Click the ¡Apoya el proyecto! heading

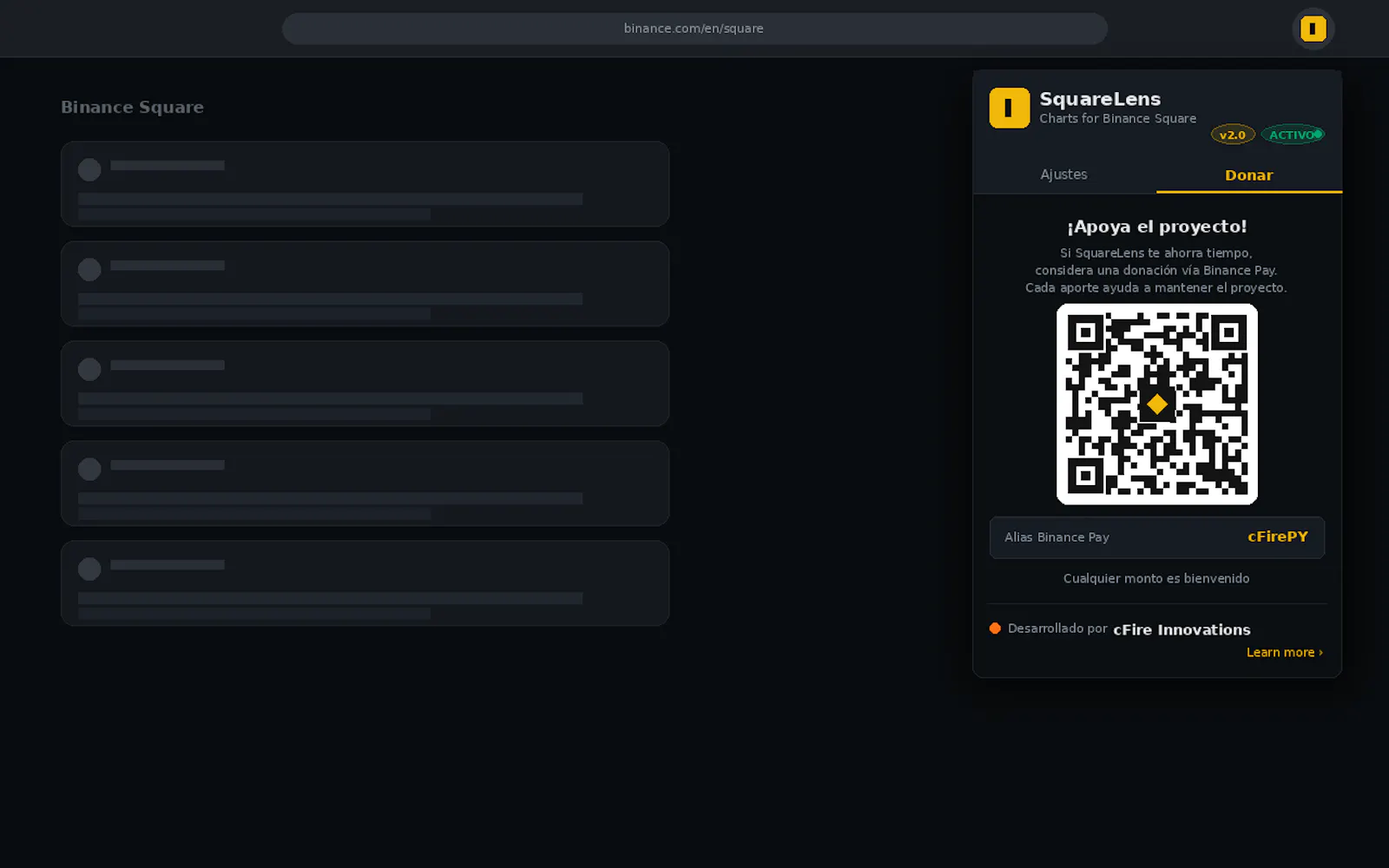point(1157,227)
